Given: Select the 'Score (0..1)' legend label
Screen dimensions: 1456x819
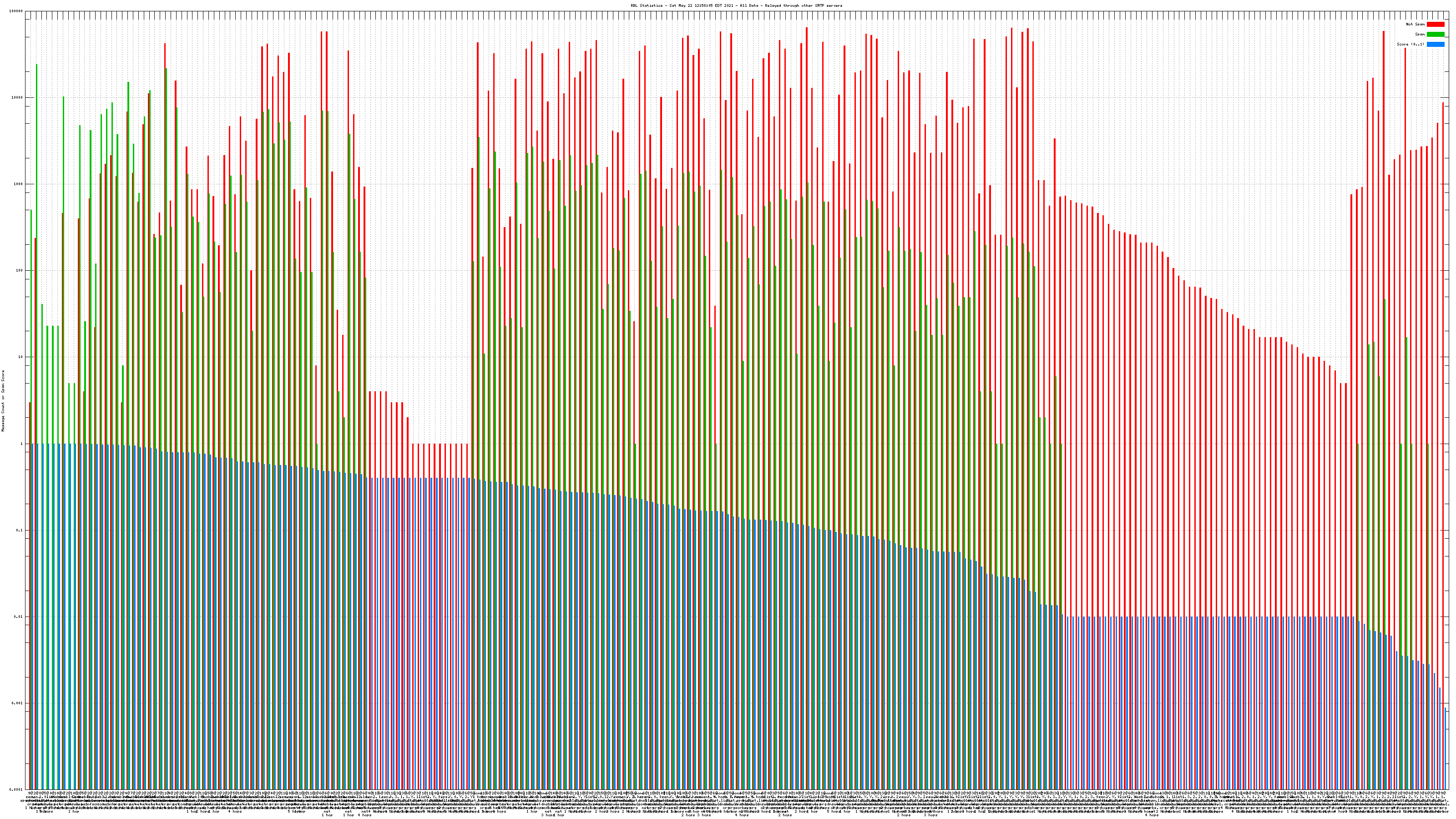Looking at the screenshot, I should click(x=1410, y=44).
